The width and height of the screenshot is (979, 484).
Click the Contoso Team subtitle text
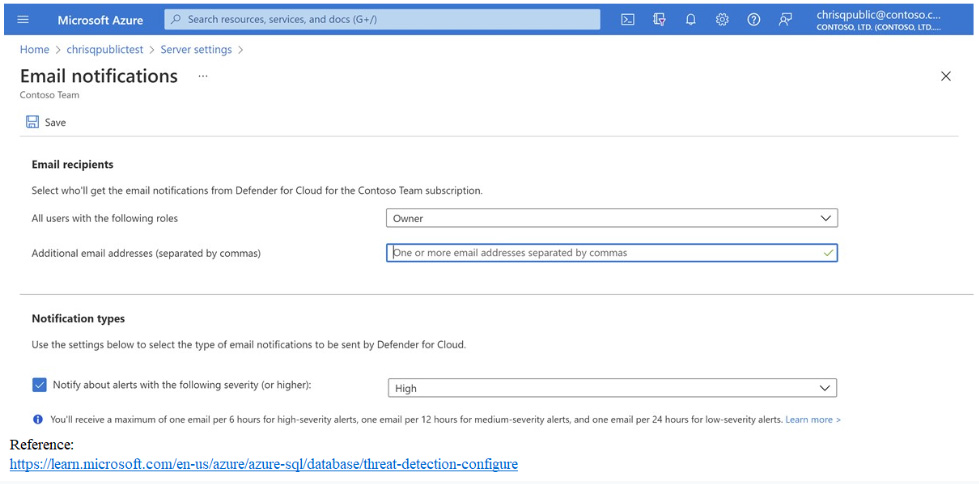49,96
